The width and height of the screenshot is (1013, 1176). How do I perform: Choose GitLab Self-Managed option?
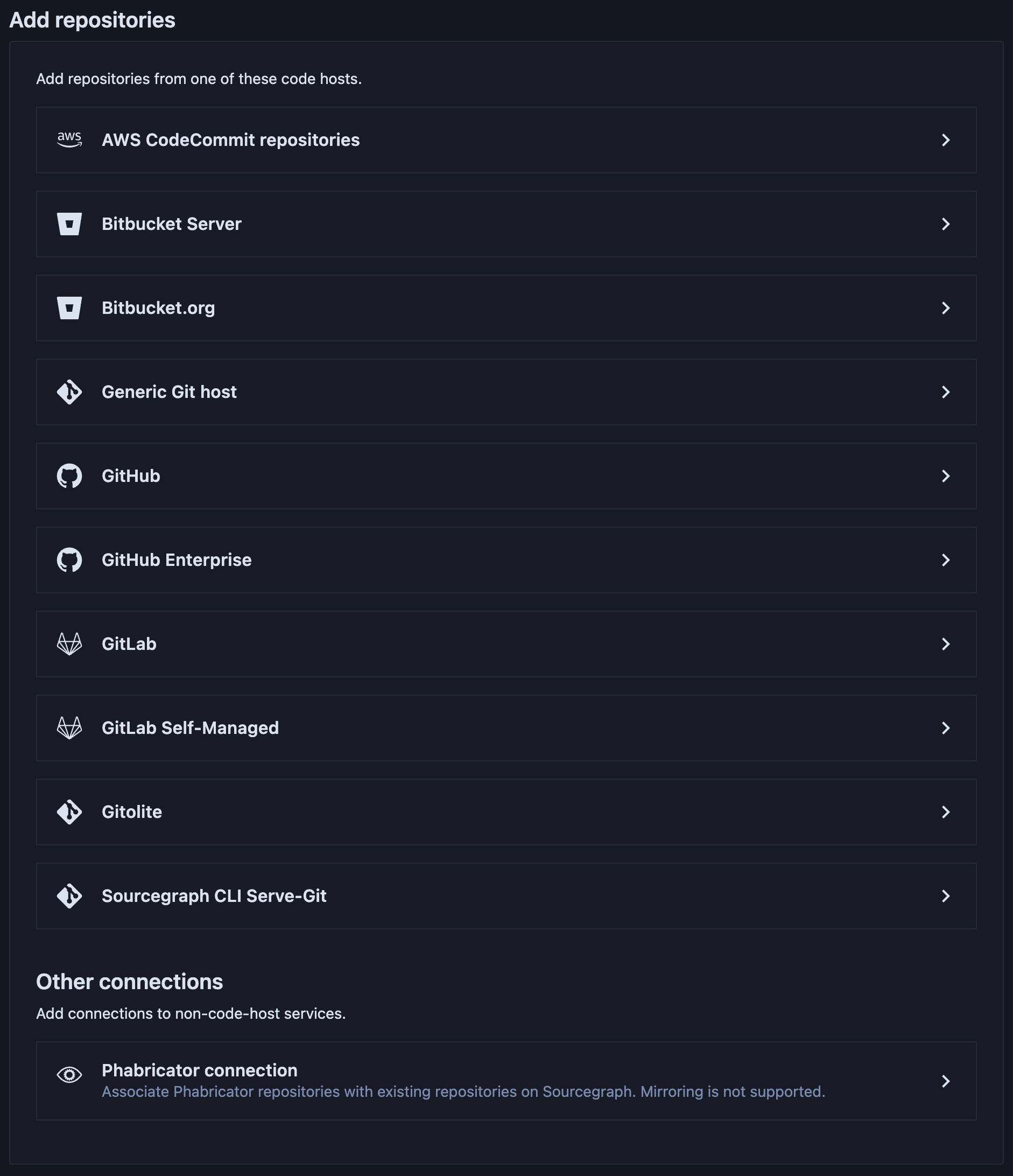click(190, 728)
